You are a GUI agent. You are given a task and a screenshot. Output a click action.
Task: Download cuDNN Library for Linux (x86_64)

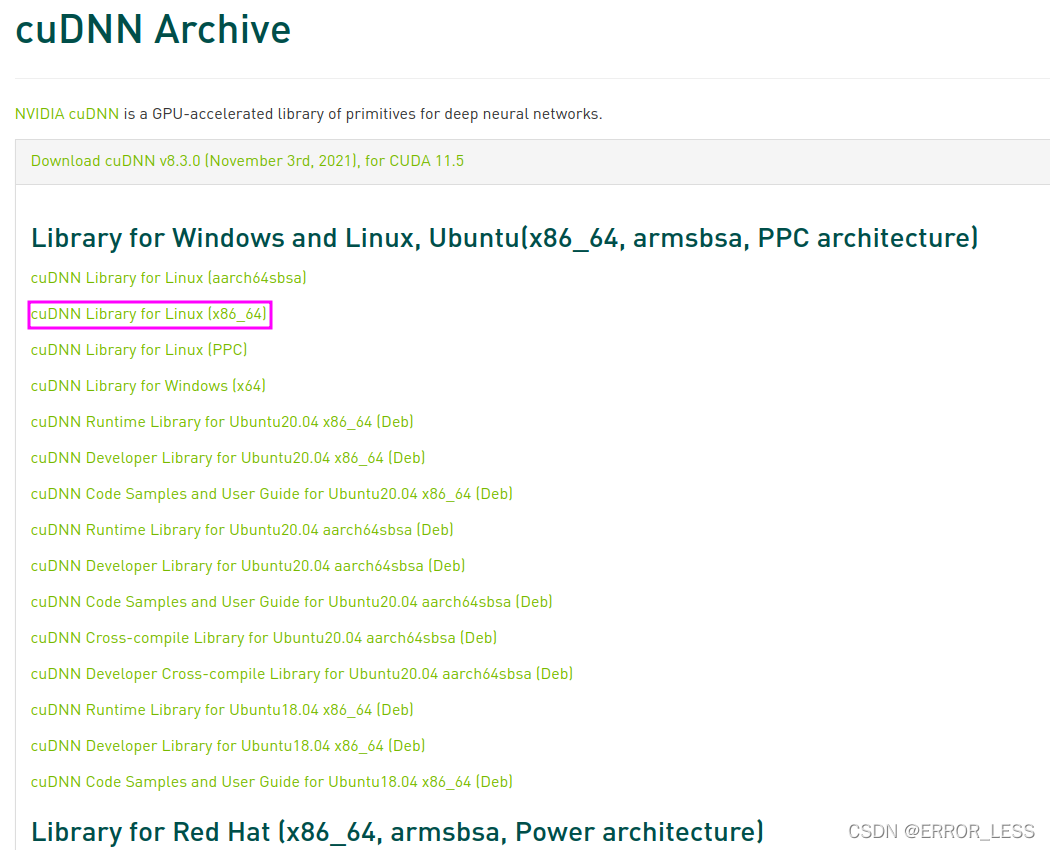tap(149, 314)
